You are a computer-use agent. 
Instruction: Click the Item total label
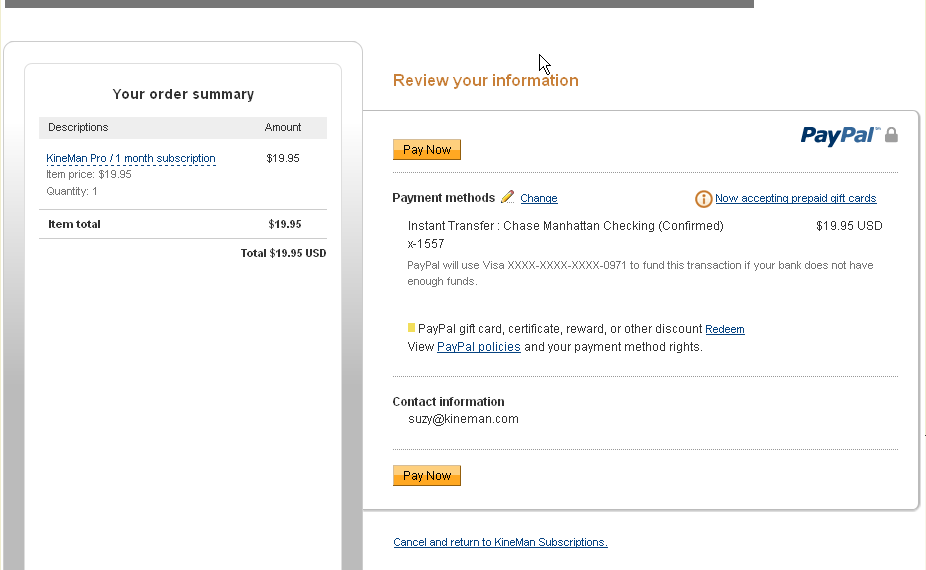coord(74,224)
